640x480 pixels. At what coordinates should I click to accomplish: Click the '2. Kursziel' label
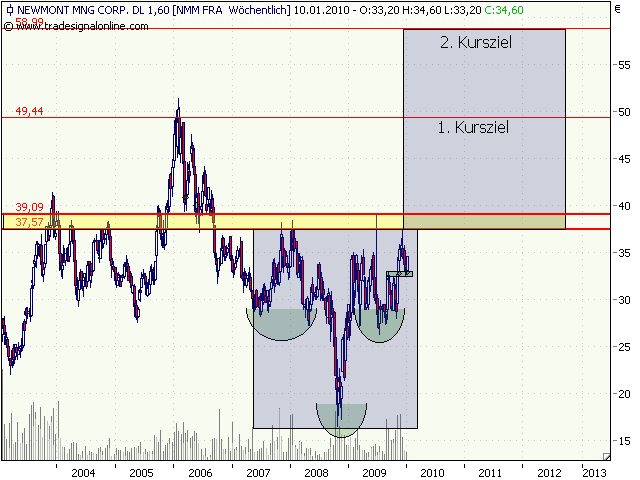(x=476, y=42)
